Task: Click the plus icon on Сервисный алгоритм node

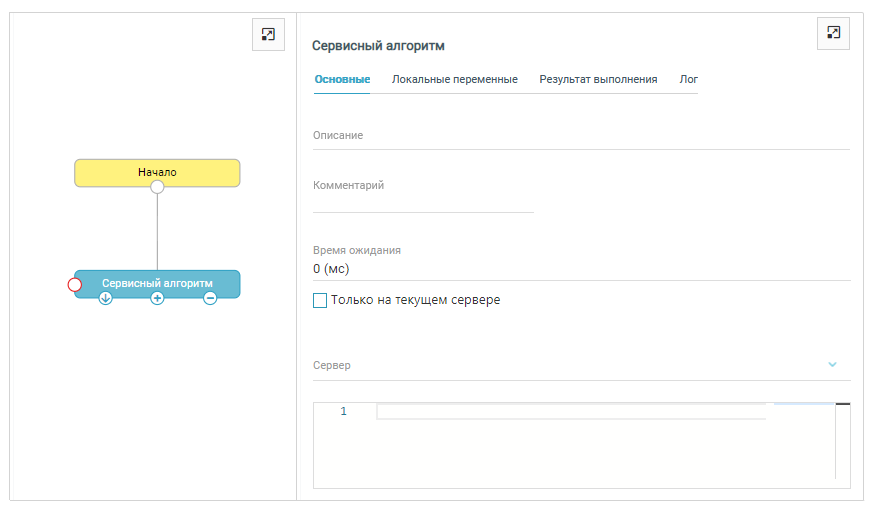Action: pos(157,298)
